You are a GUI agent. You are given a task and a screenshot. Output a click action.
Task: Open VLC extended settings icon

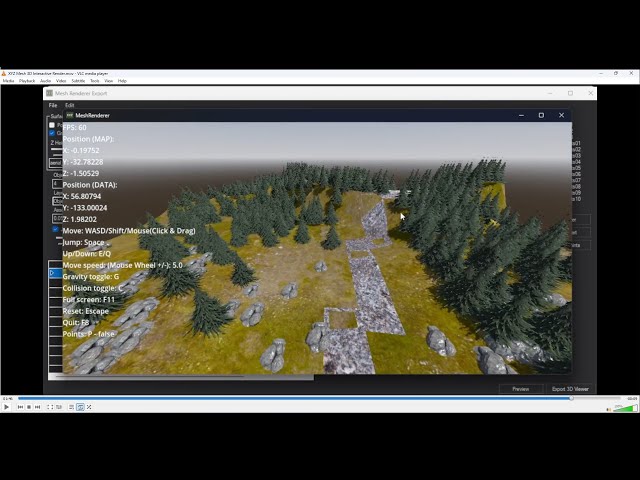coord(59,407)
